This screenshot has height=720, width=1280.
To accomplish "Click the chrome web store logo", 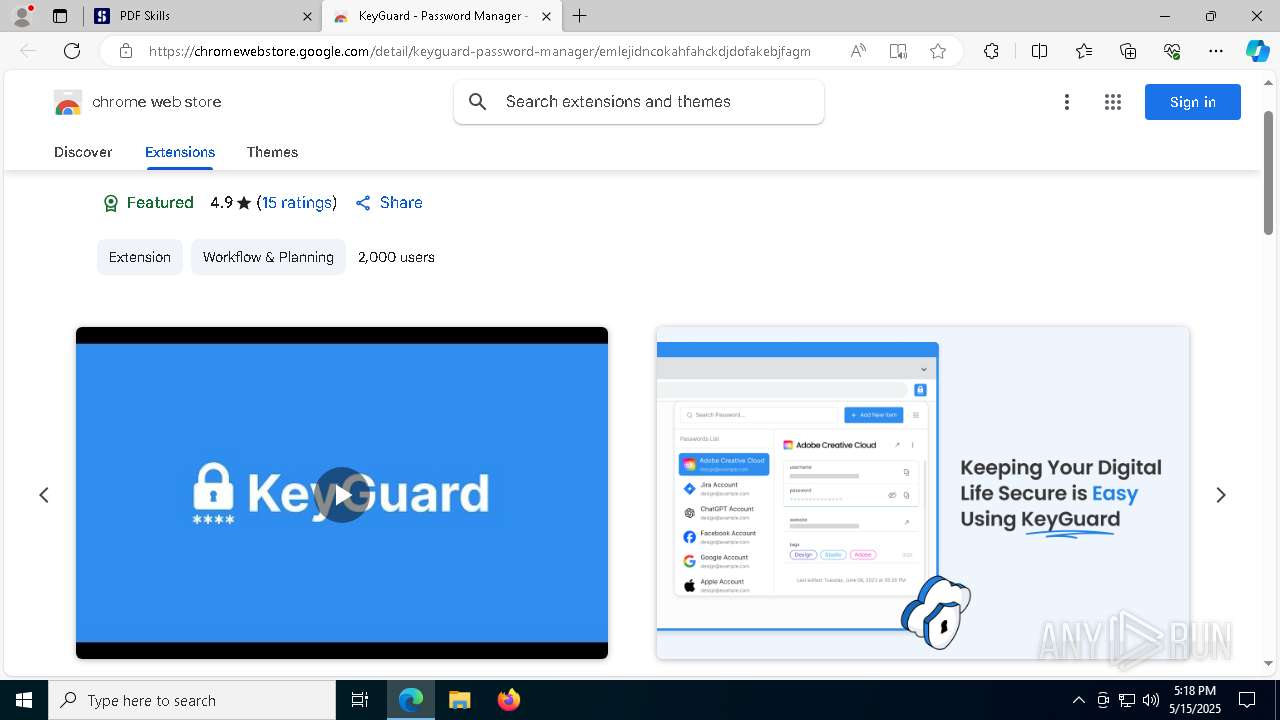I will [x=138, y=102].
